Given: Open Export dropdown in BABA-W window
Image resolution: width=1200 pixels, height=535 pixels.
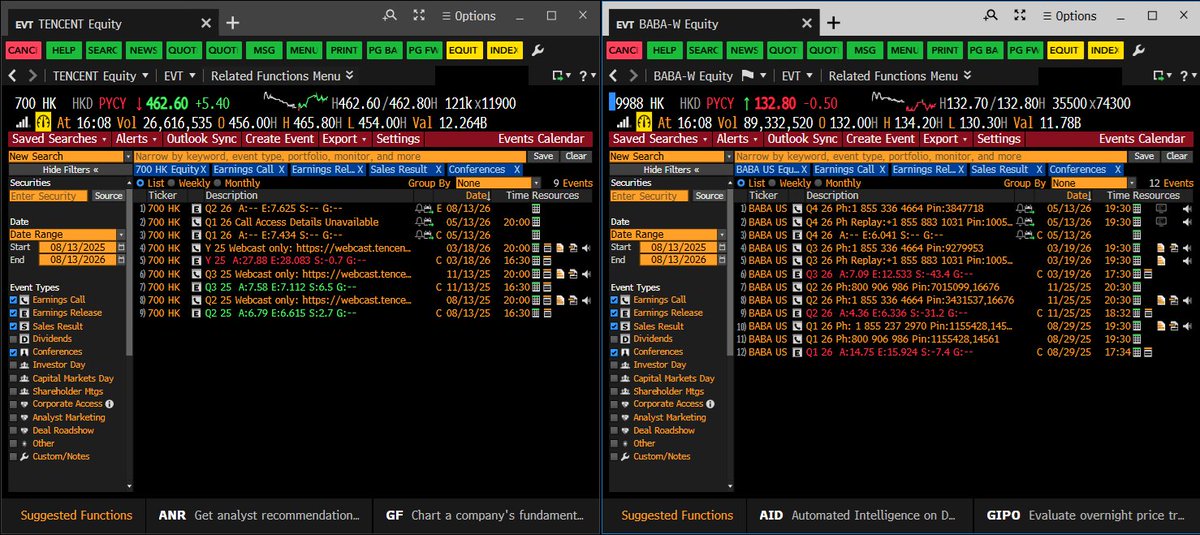Looking at the screenshot, I should [944, 139].
